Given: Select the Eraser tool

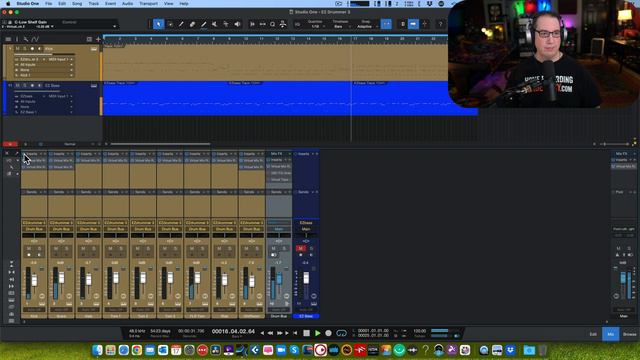Looking at the screenshot, I should (x=192, y=24).
